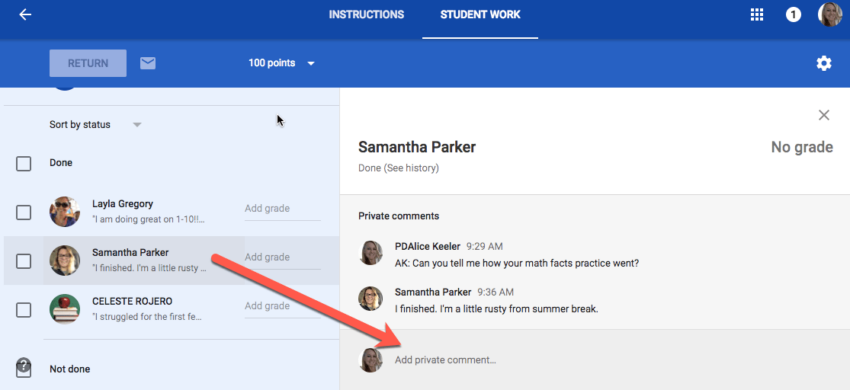Open assignment settings gear icon
This screenshot has width=850, height=390.
823,63
